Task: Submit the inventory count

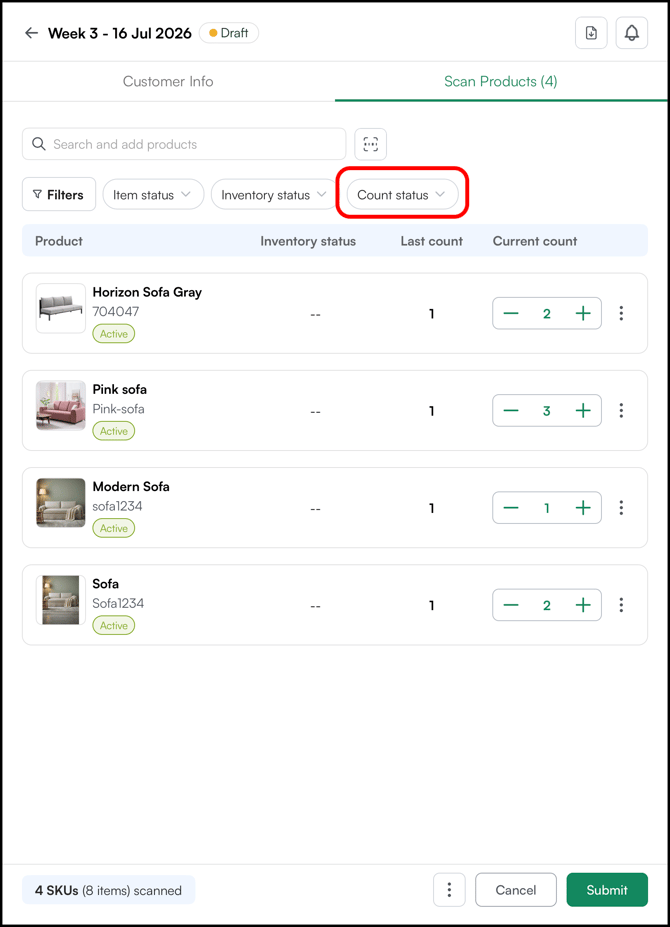Action: tap(607, 890)
